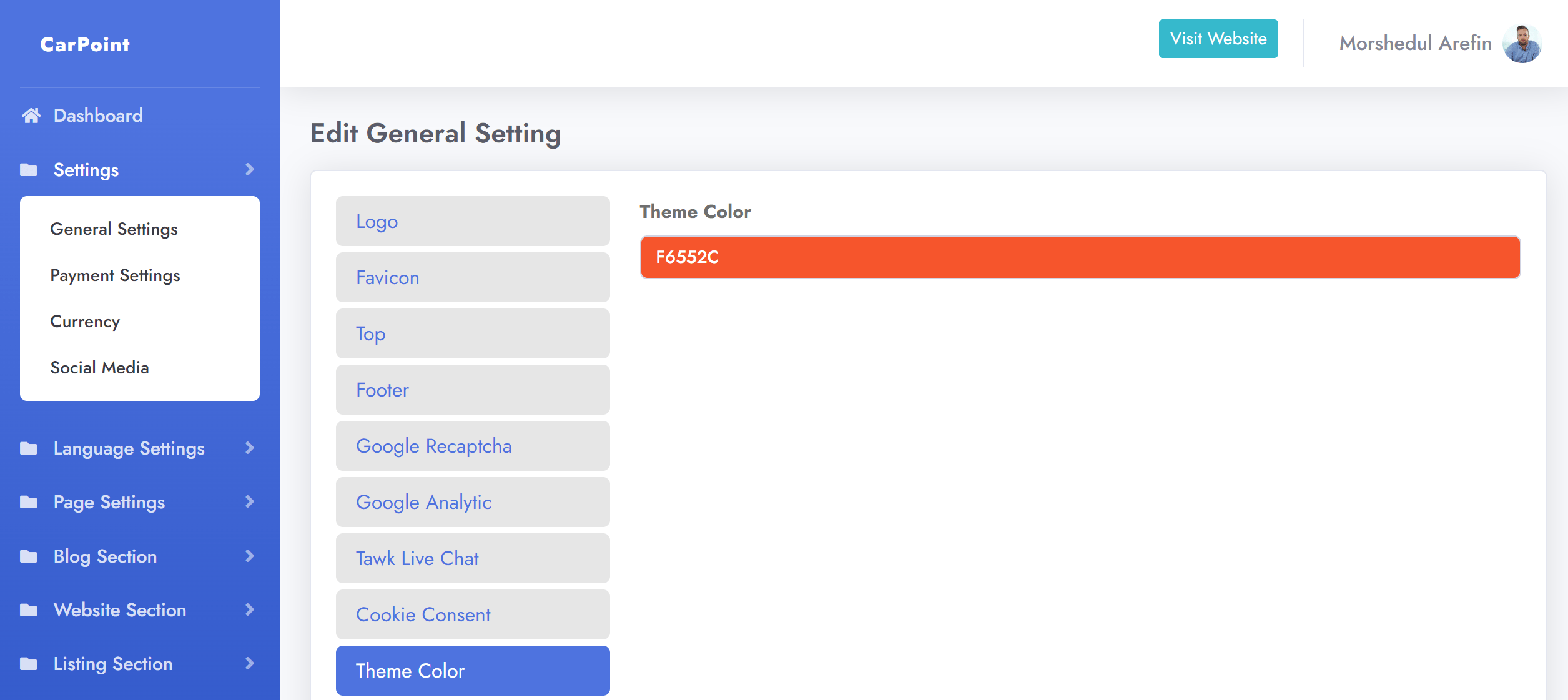
Task: Open the Cookie Consent tab
Action: click(473, 614)
